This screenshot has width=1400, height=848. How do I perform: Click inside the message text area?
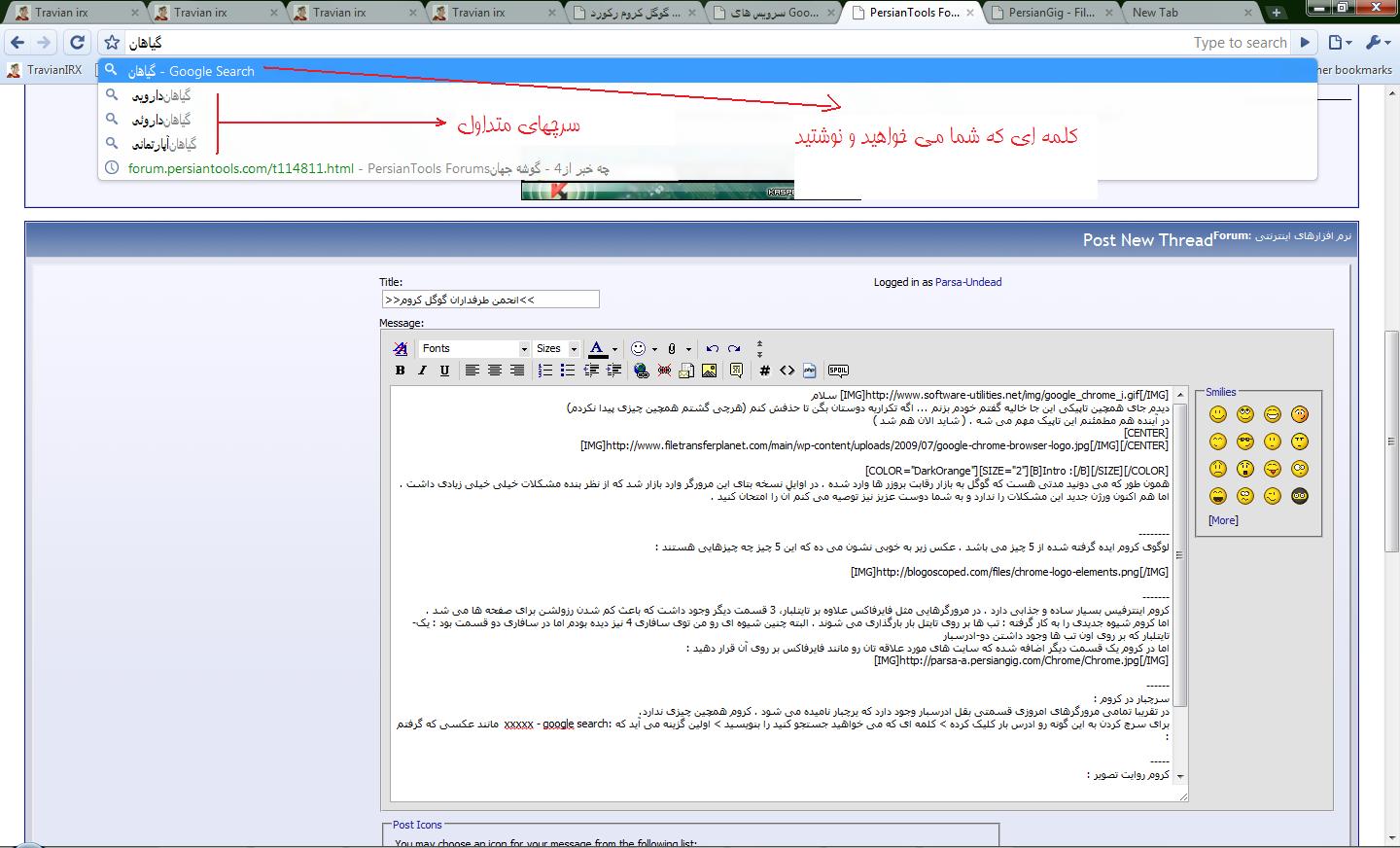(x=782, y=593)
